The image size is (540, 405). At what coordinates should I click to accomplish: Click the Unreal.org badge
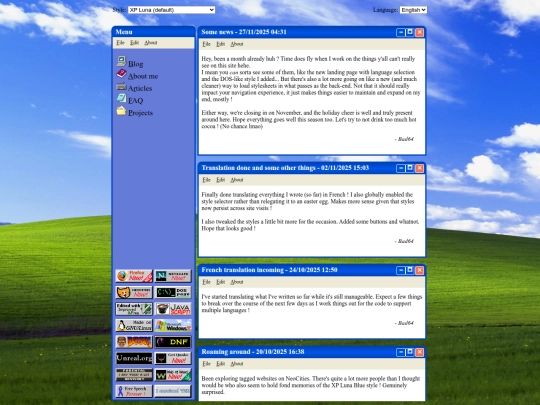tap(134, 359)
